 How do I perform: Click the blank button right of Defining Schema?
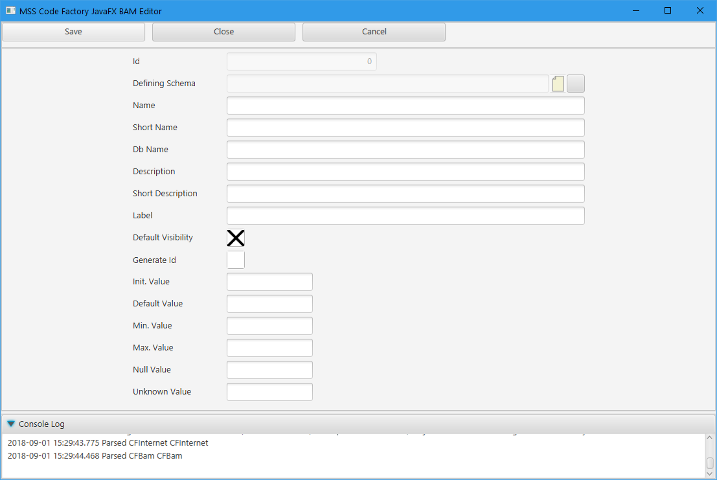click(x=576, y=84)
